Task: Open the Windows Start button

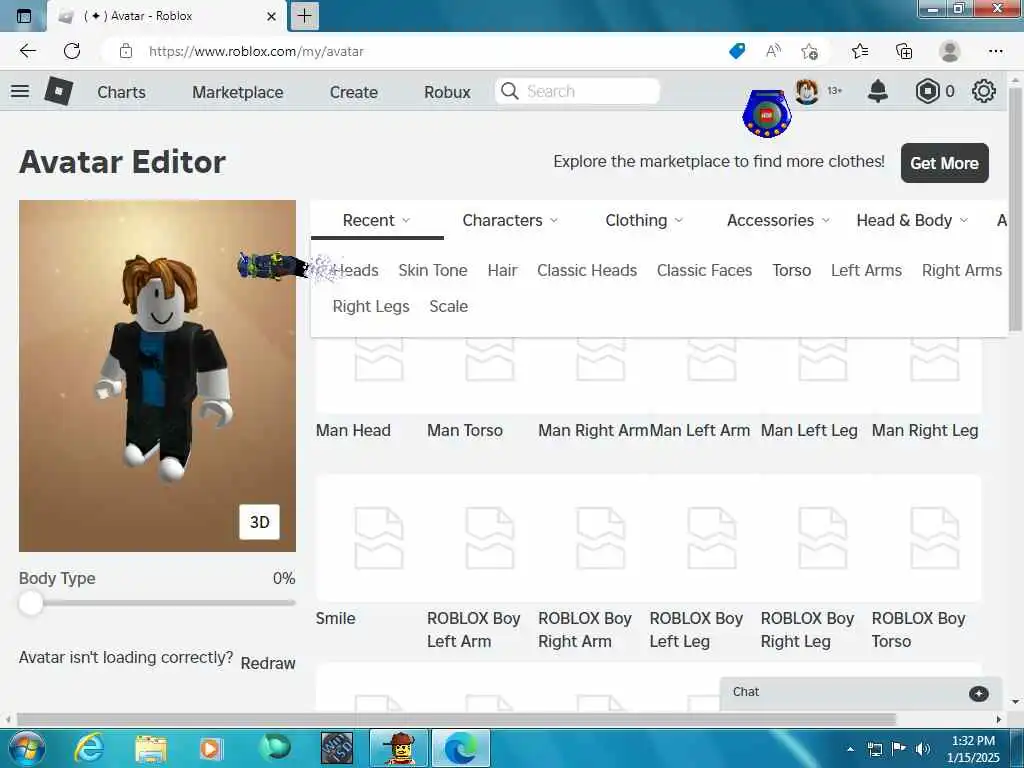Action: [25, 748]
